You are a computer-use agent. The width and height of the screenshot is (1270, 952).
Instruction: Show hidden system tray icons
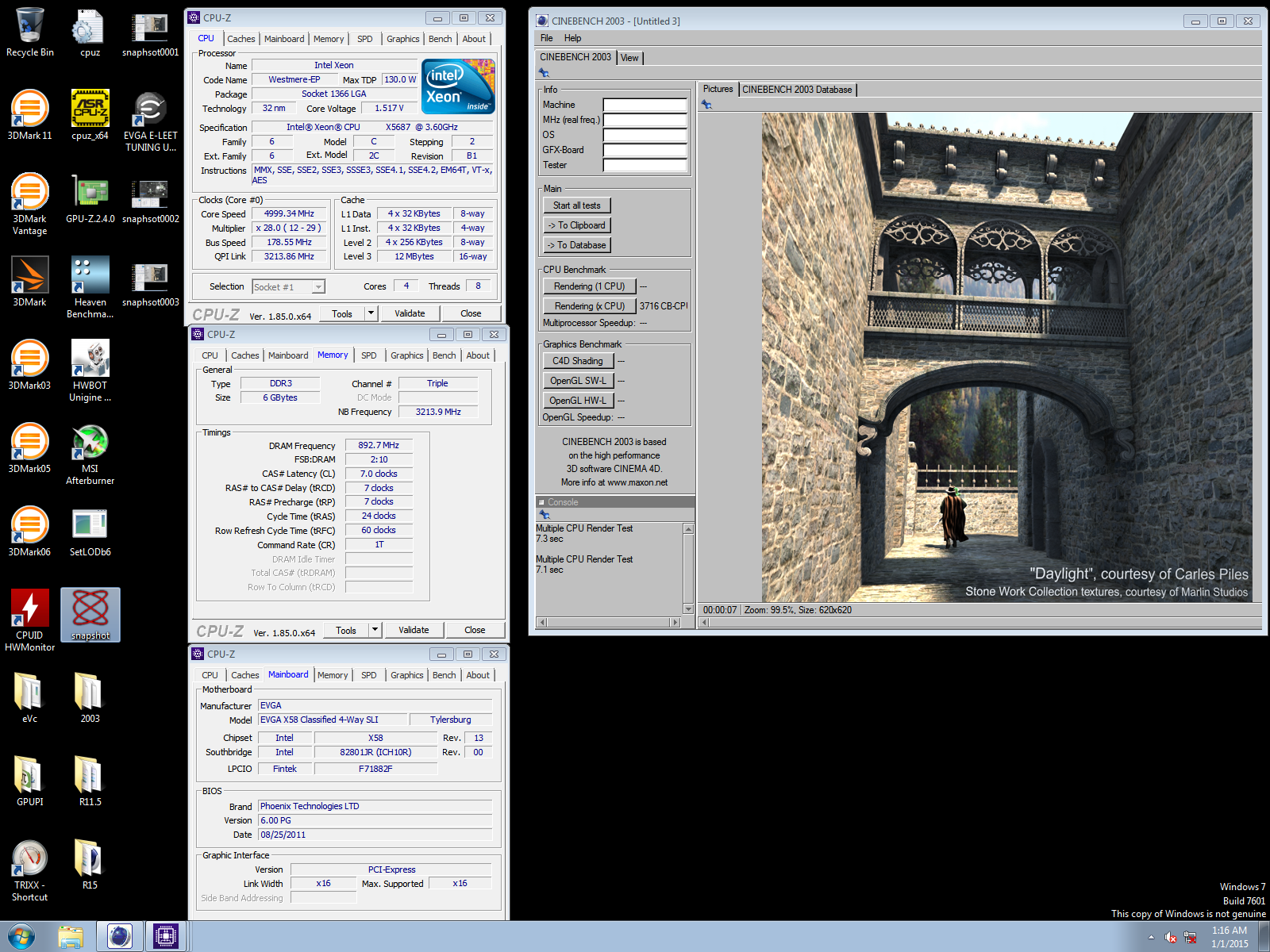click(1151, 938)
